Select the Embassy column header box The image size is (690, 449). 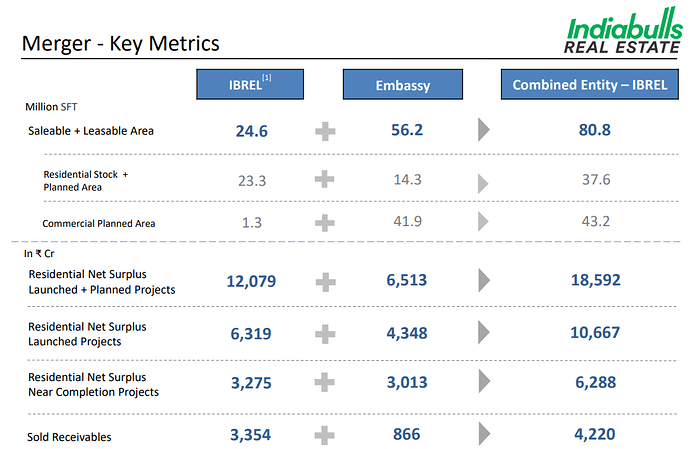click(404, 84)
